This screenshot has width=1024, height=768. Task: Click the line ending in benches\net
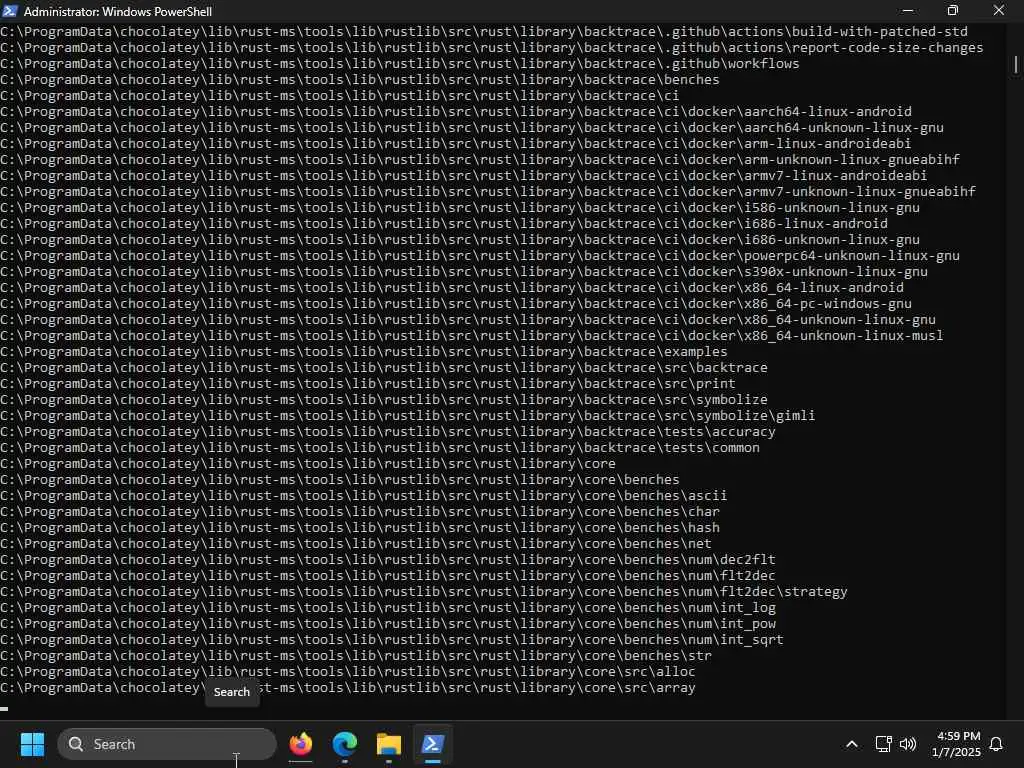(356, 543)
